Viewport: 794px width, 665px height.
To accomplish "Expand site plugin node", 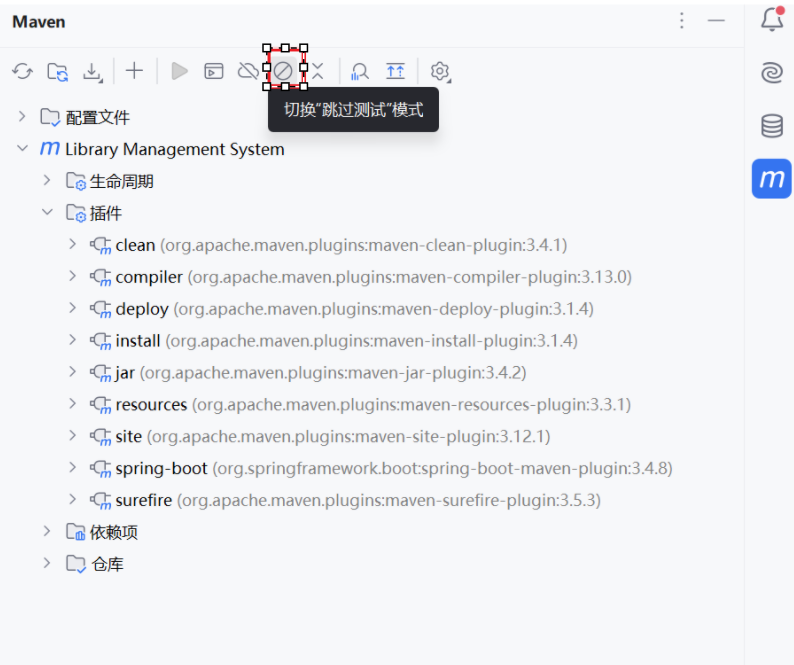I will coord(72,436).
